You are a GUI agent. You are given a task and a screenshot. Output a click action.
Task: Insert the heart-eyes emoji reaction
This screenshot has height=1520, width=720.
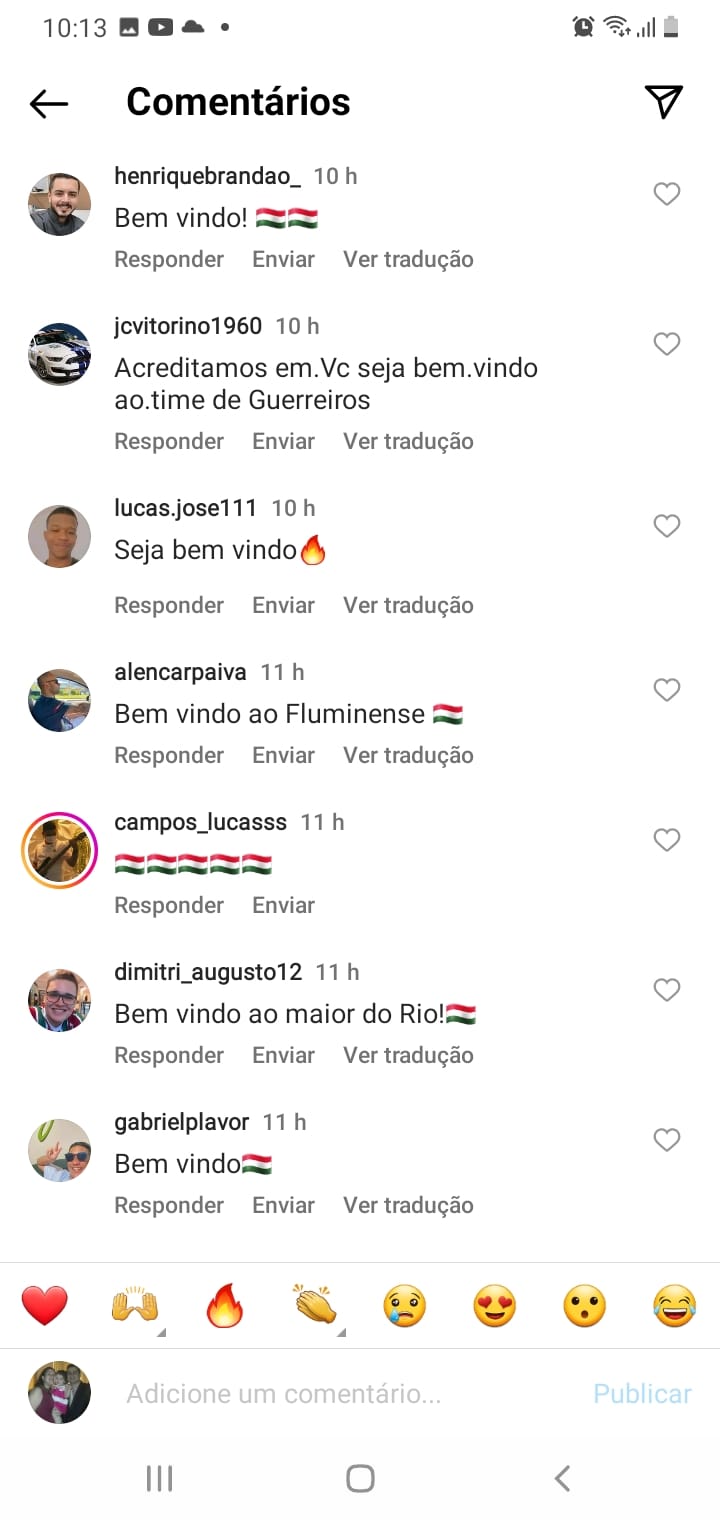click(x=495, y=1306)
